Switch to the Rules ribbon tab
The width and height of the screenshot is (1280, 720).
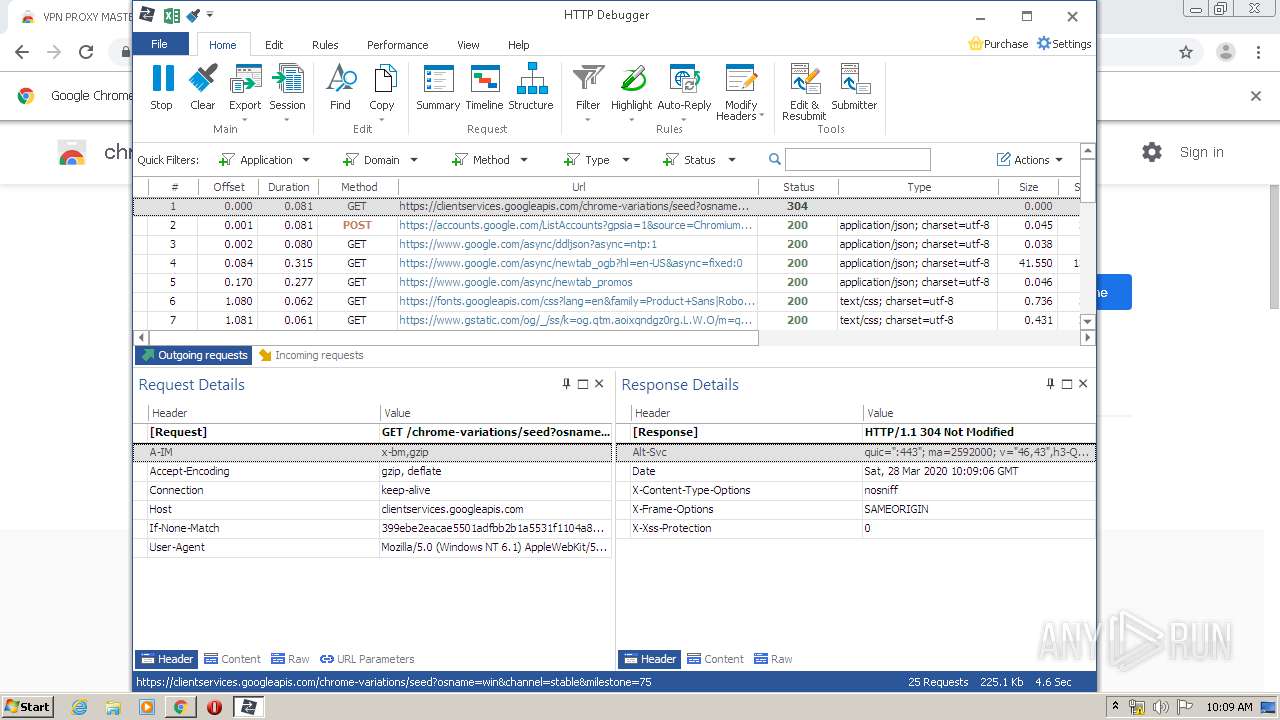click(x=325, y=45)
